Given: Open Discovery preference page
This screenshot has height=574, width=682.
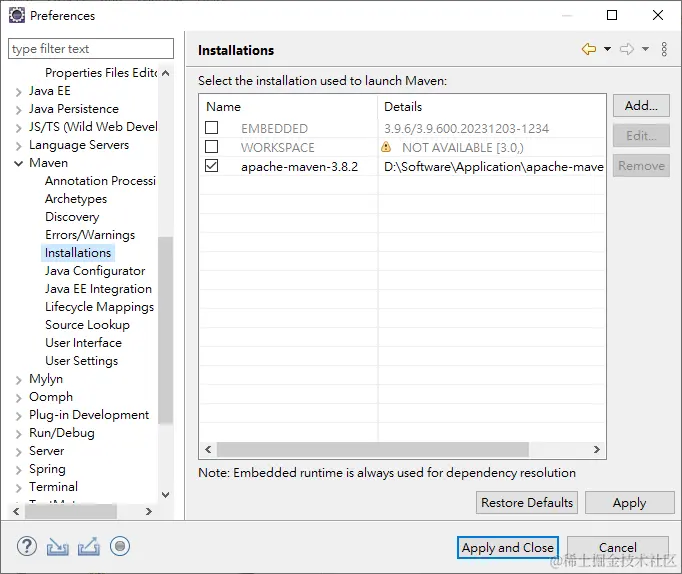Looking at the screenshot, I should (72, 217).
